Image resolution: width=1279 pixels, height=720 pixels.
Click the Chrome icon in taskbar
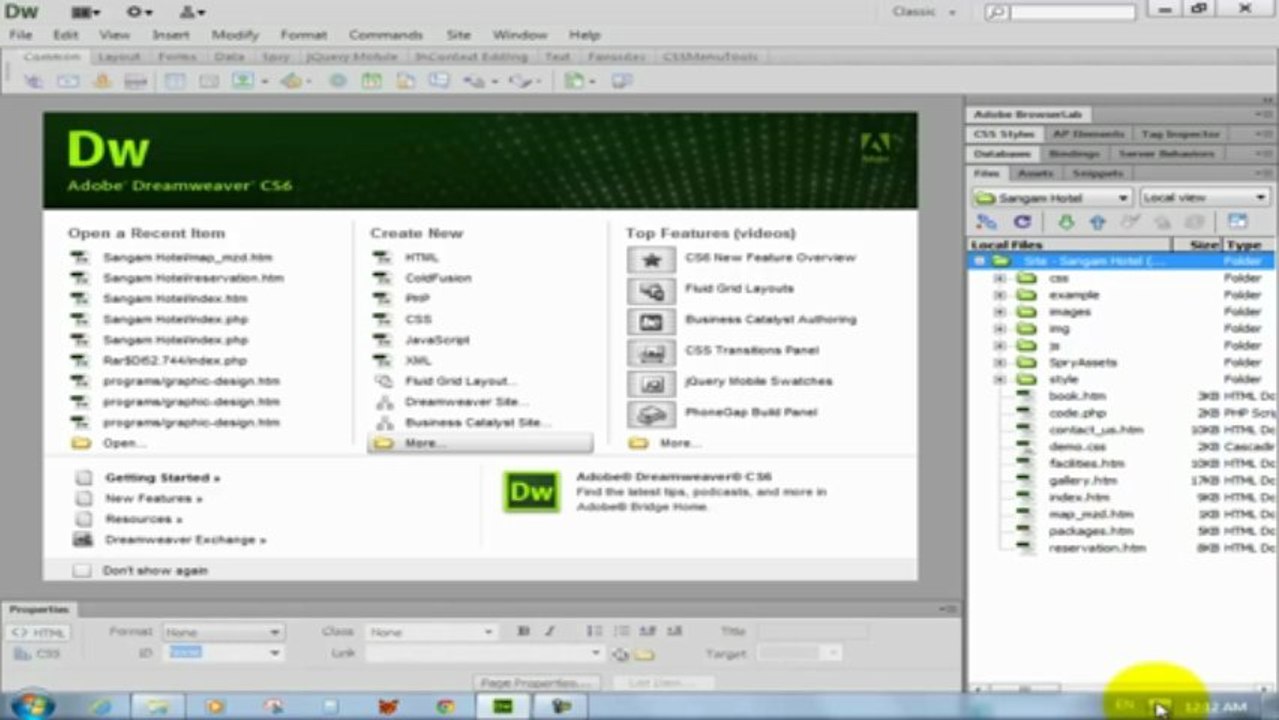coord(446,706)
